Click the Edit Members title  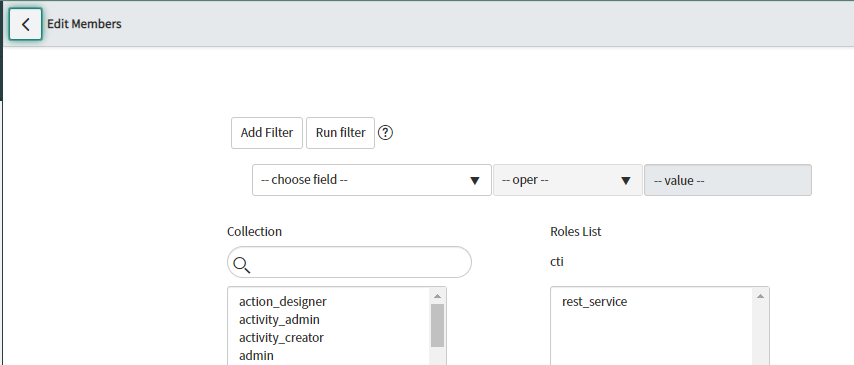tap(84, 24)
